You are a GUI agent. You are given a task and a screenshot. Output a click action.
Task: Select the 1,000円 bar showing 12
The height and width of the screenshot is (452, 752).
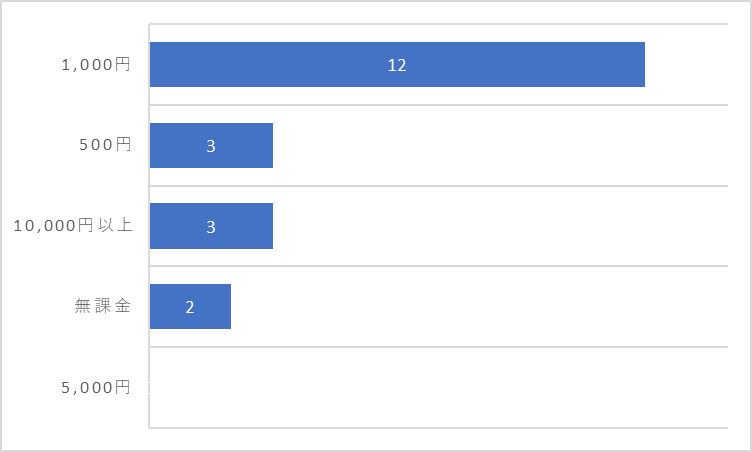(397, 64)
